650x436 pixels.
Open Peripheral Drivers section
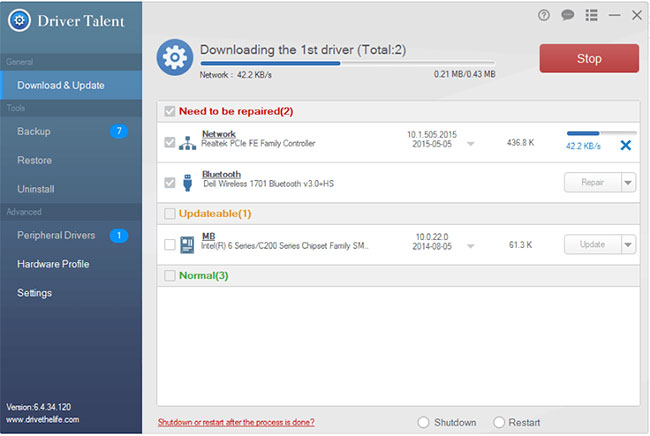click(56, 235)
